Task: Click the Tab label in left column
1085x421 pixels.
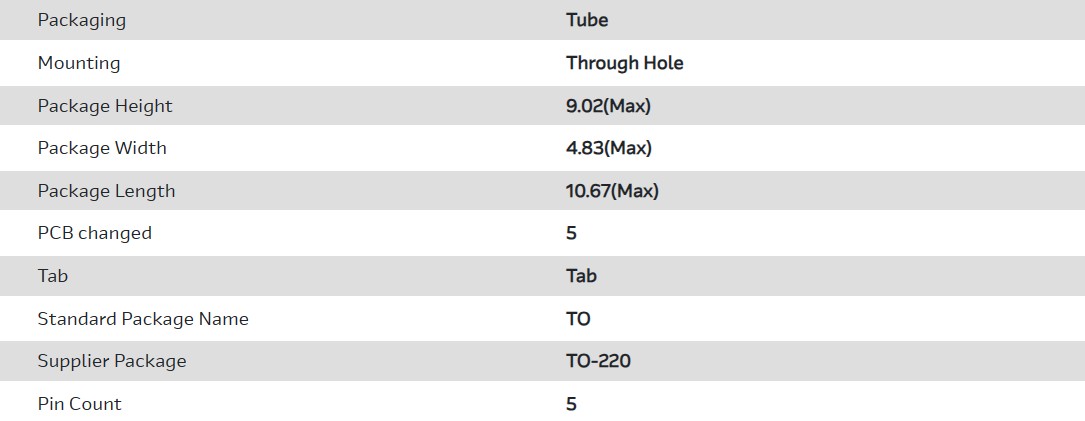Action: (53, 276)
